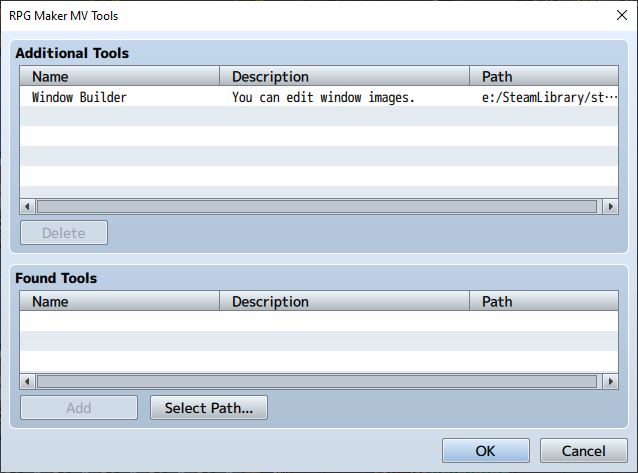
Task: Click left scroll arrow in Found Tools
Action: (x=28, y=381)
